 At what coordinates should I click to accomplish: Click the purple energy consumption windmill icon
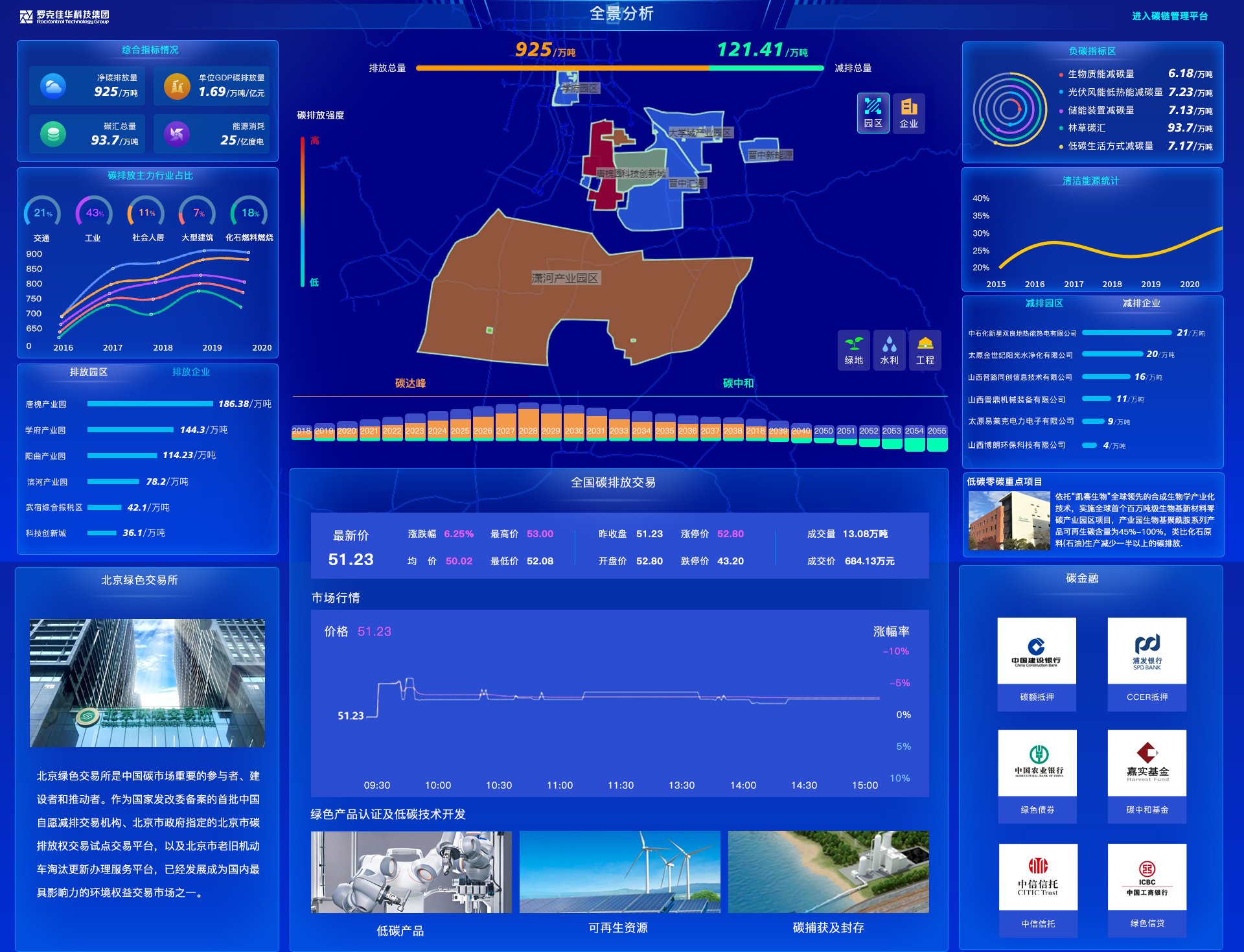click(x=176, y=134)
